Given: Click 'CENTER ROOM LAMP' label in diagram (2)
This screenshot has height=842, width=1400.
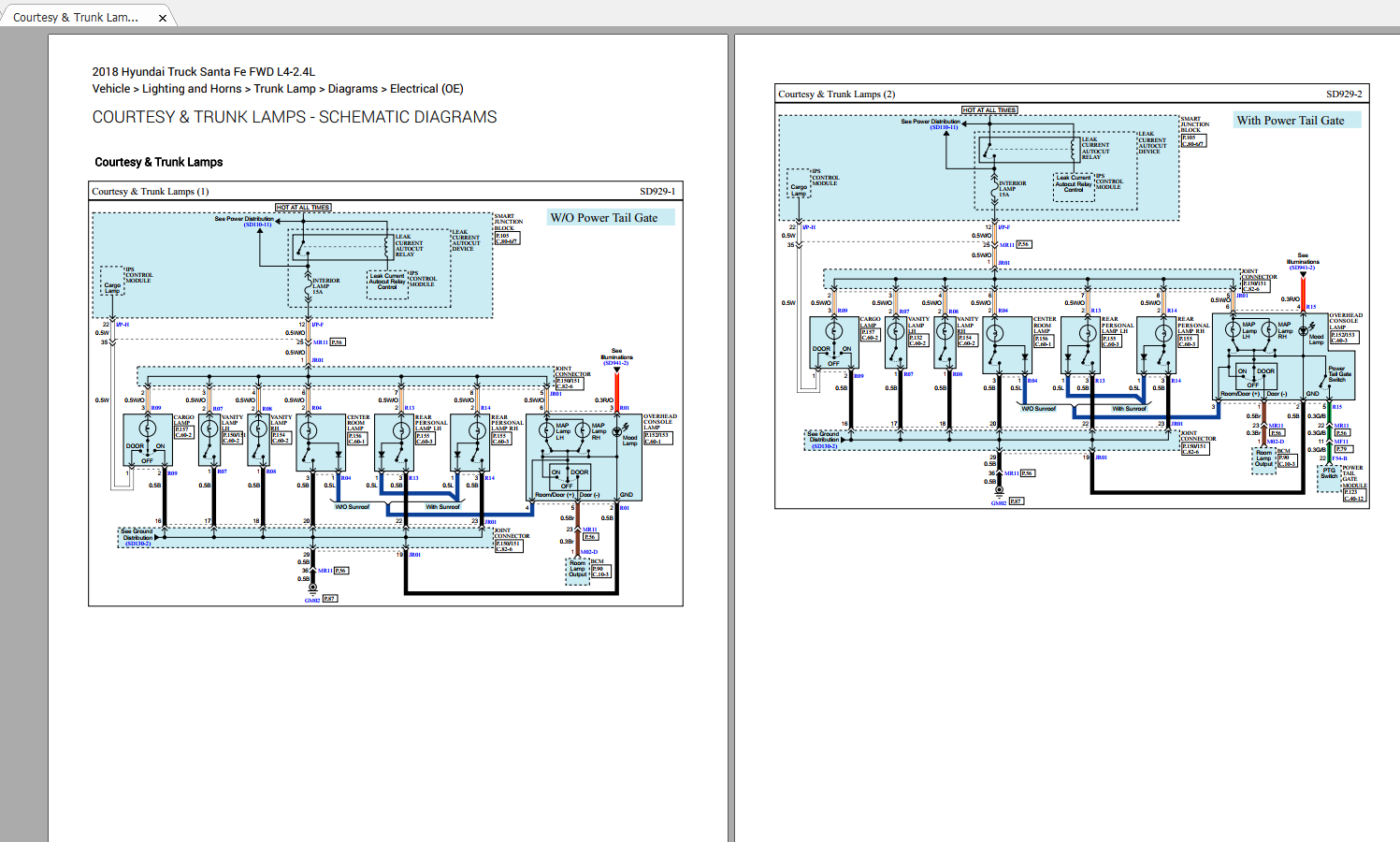Looking at the screenshot, I should [1045, 325].
